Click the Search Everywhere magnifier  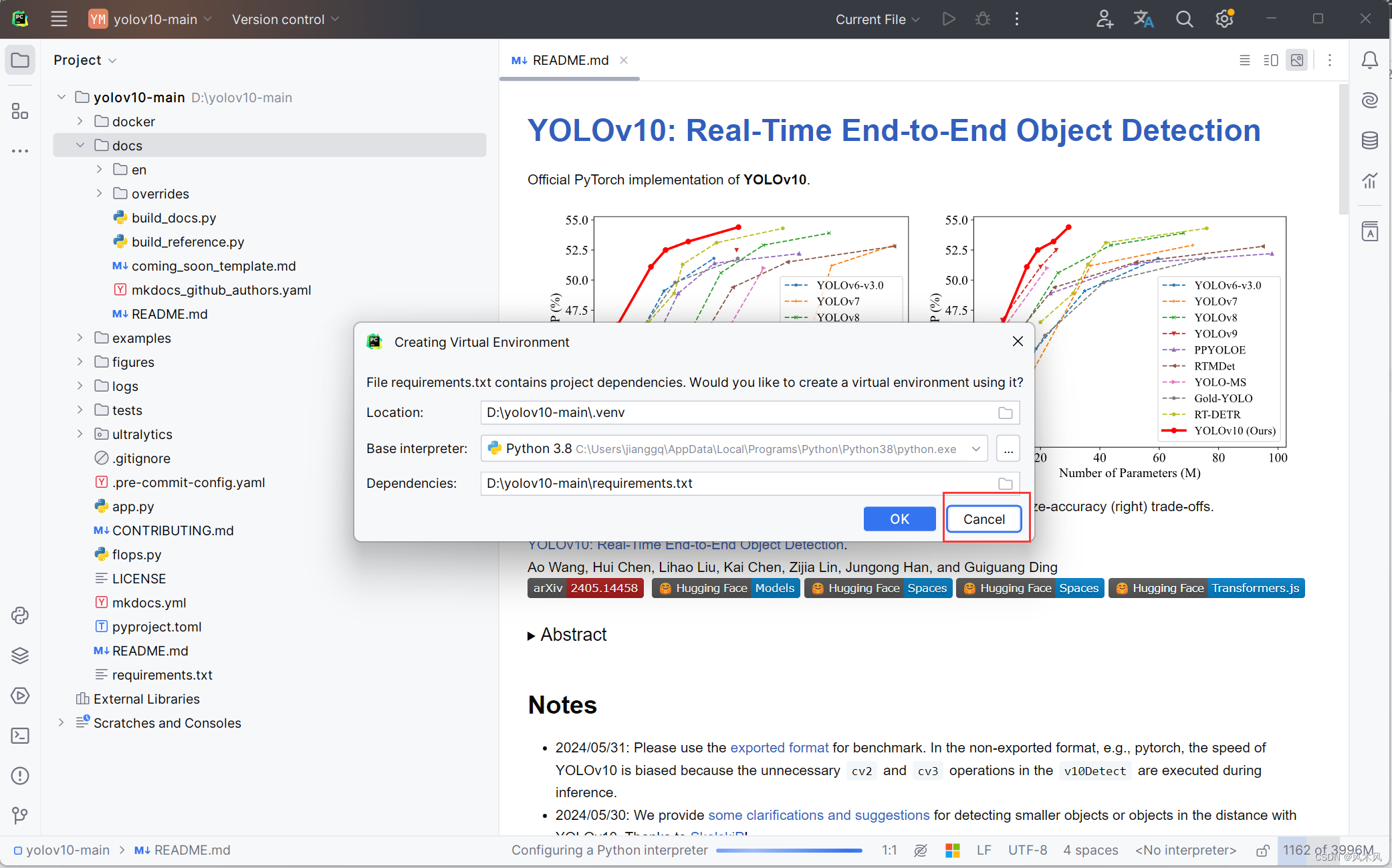[1184, 19]
